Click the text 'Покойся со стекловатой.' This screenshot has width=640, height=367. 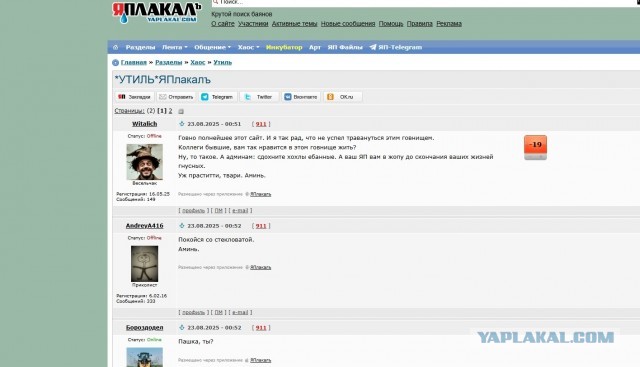(x=216, y=240)
